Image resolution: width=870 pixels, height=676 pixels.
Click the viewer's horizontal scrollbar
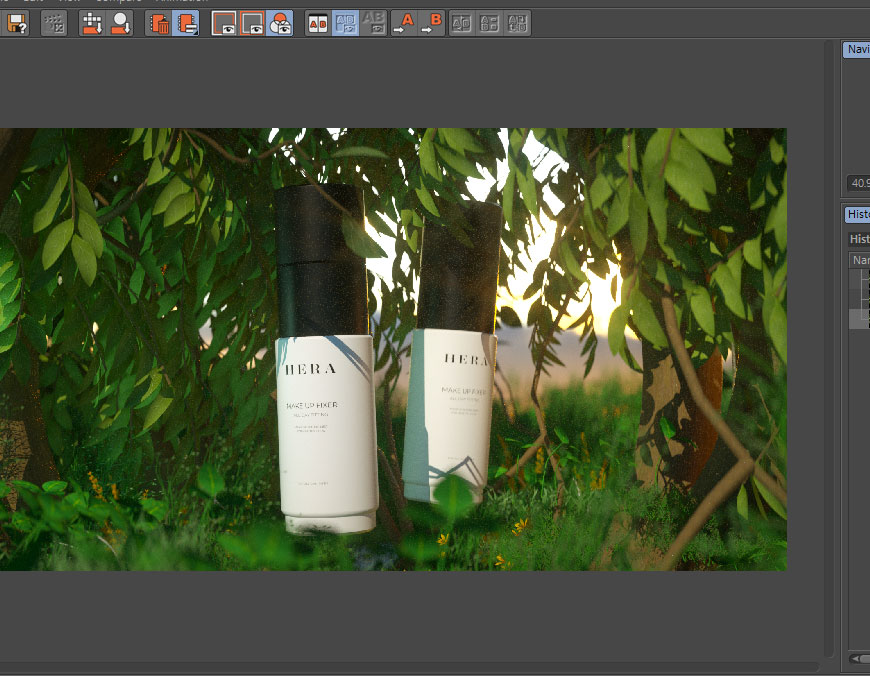click(409, 666)
